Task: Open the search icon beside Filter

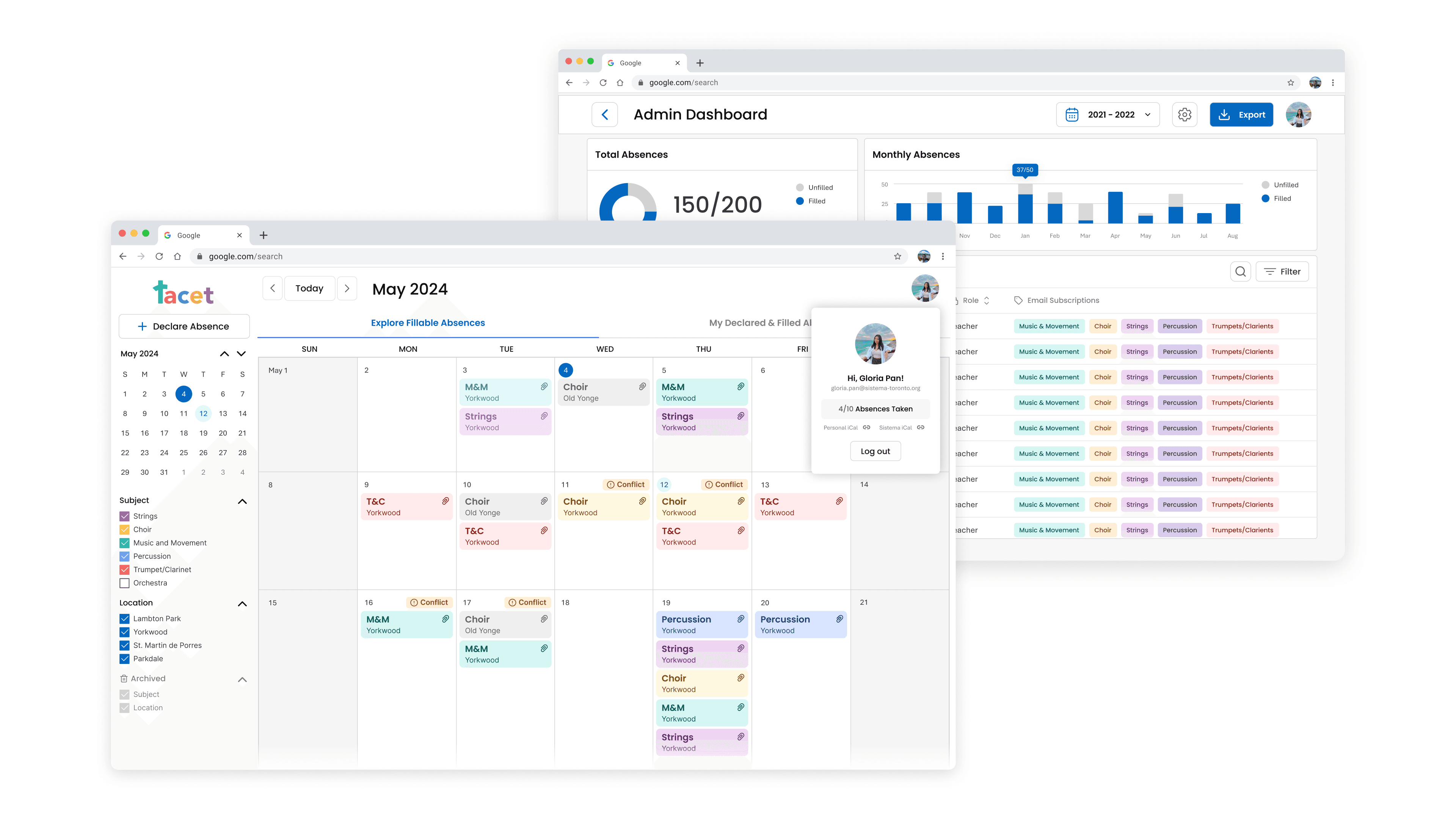Action: (x=1240, y=272)
